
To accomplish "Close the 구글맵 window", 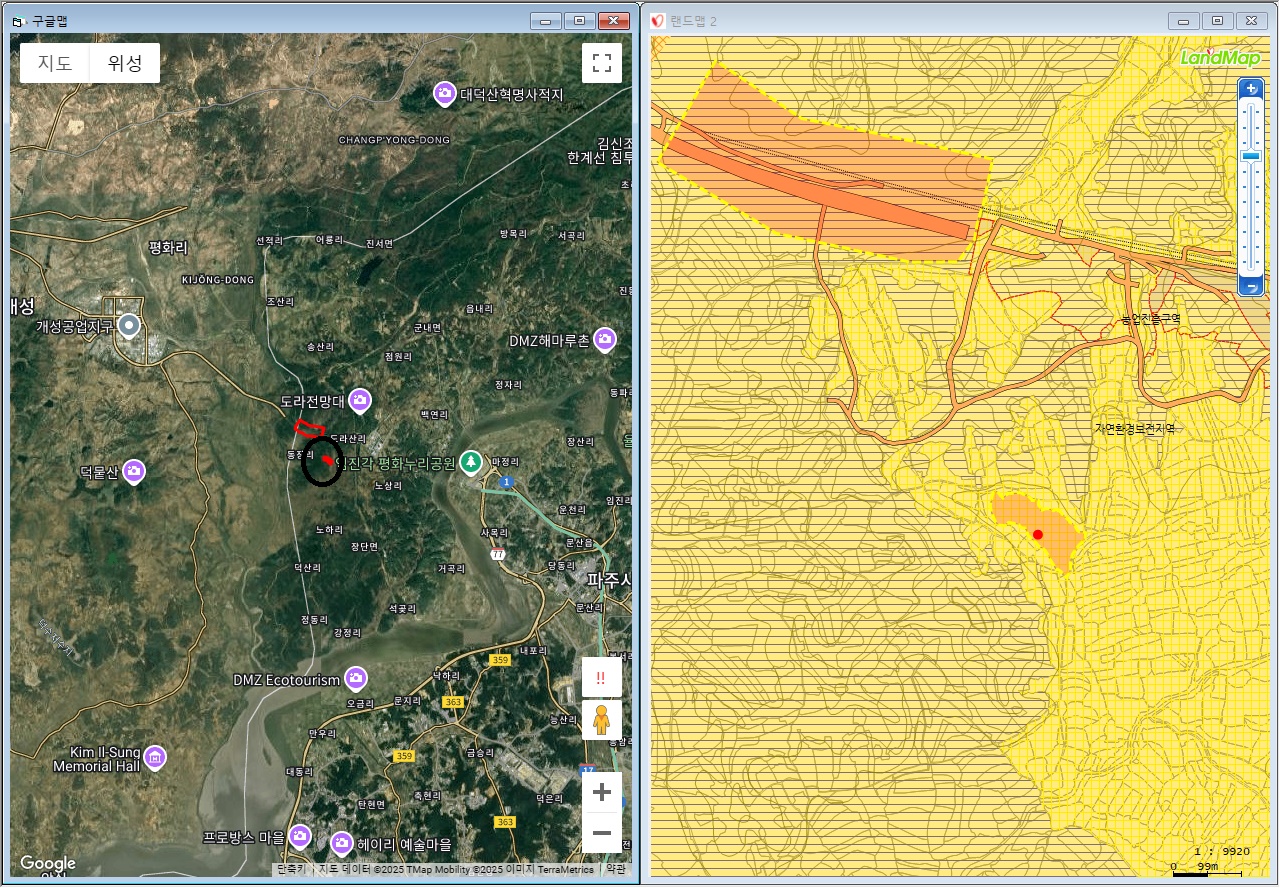I will tap(613, 21).
